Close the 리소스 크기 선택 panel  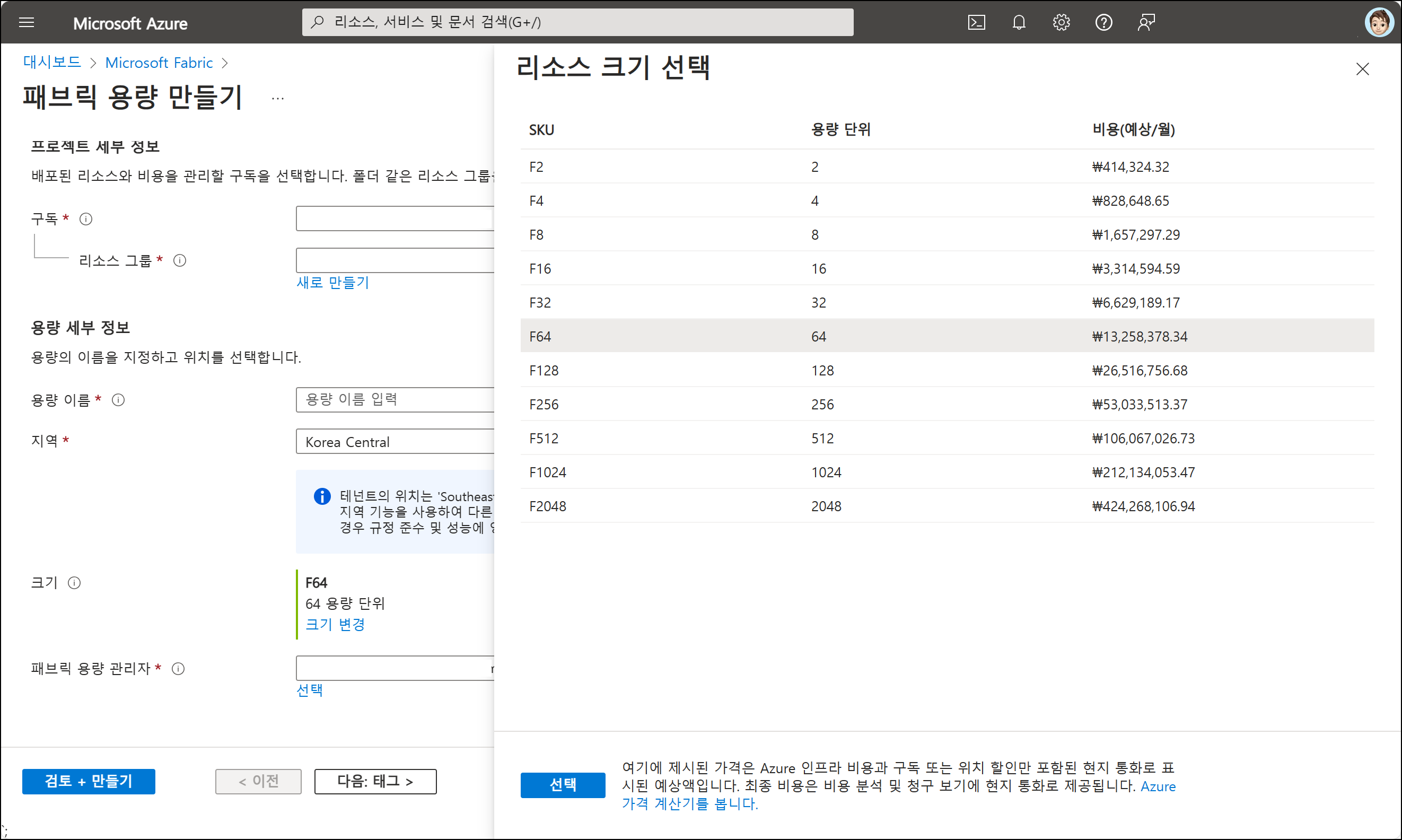coord(1362,69)
